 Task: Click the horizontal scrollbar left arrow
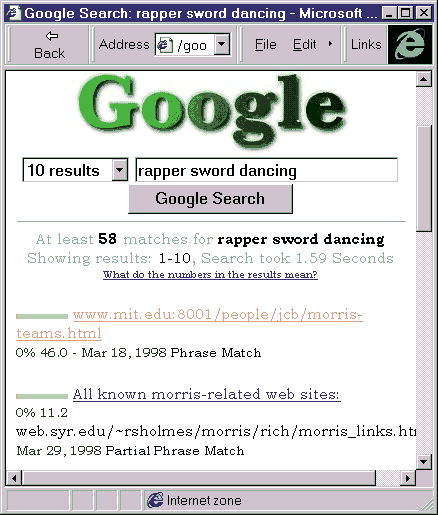coord(14,478)
